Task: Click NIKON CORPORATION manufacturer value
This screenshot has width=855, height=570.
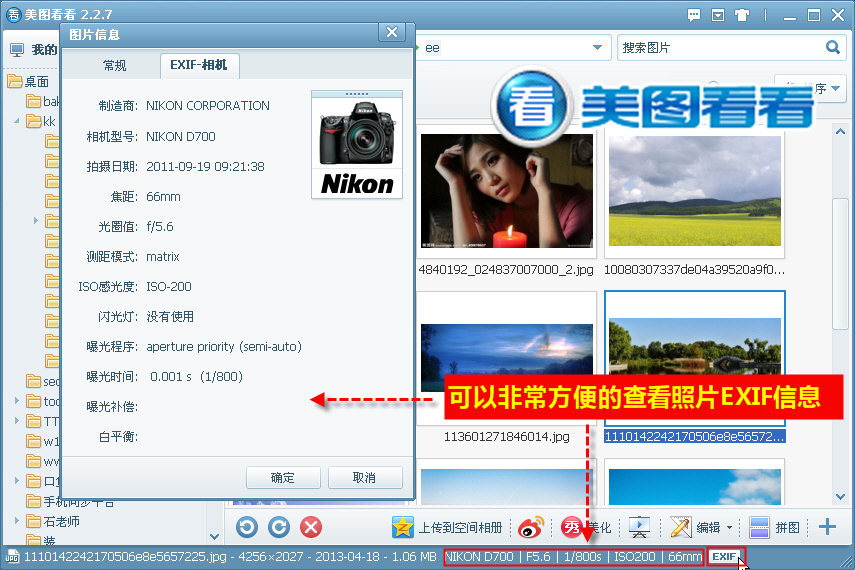Action: click(208, 105)
